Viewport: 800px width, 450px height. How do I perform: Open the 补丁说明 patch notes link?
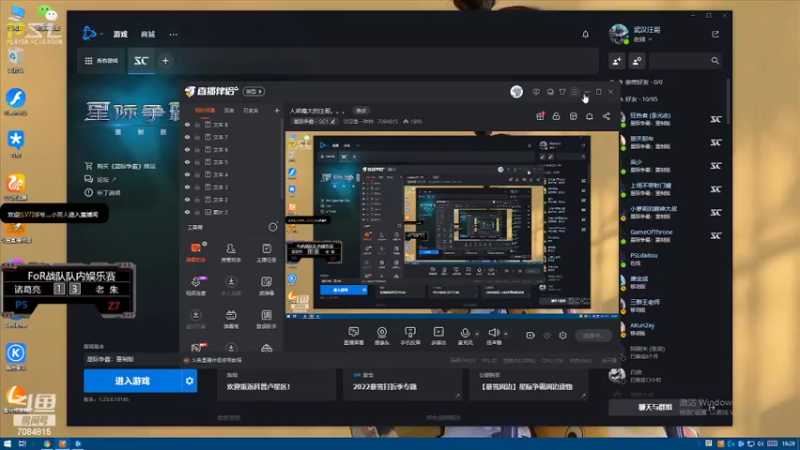pyautogui.click(x=103, y=193)
